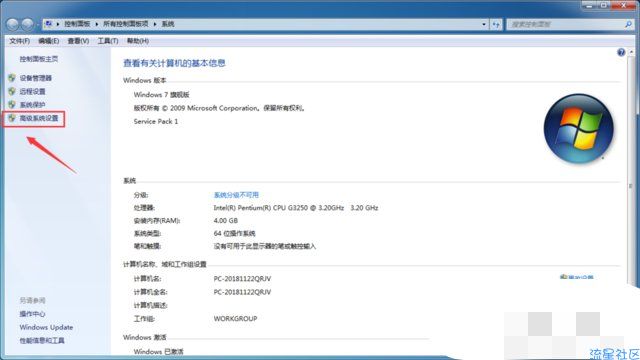Click the Service Pack 1 text
Image resolution: width=640 pixels, height=360 pixels.
(x=156, y=121)
